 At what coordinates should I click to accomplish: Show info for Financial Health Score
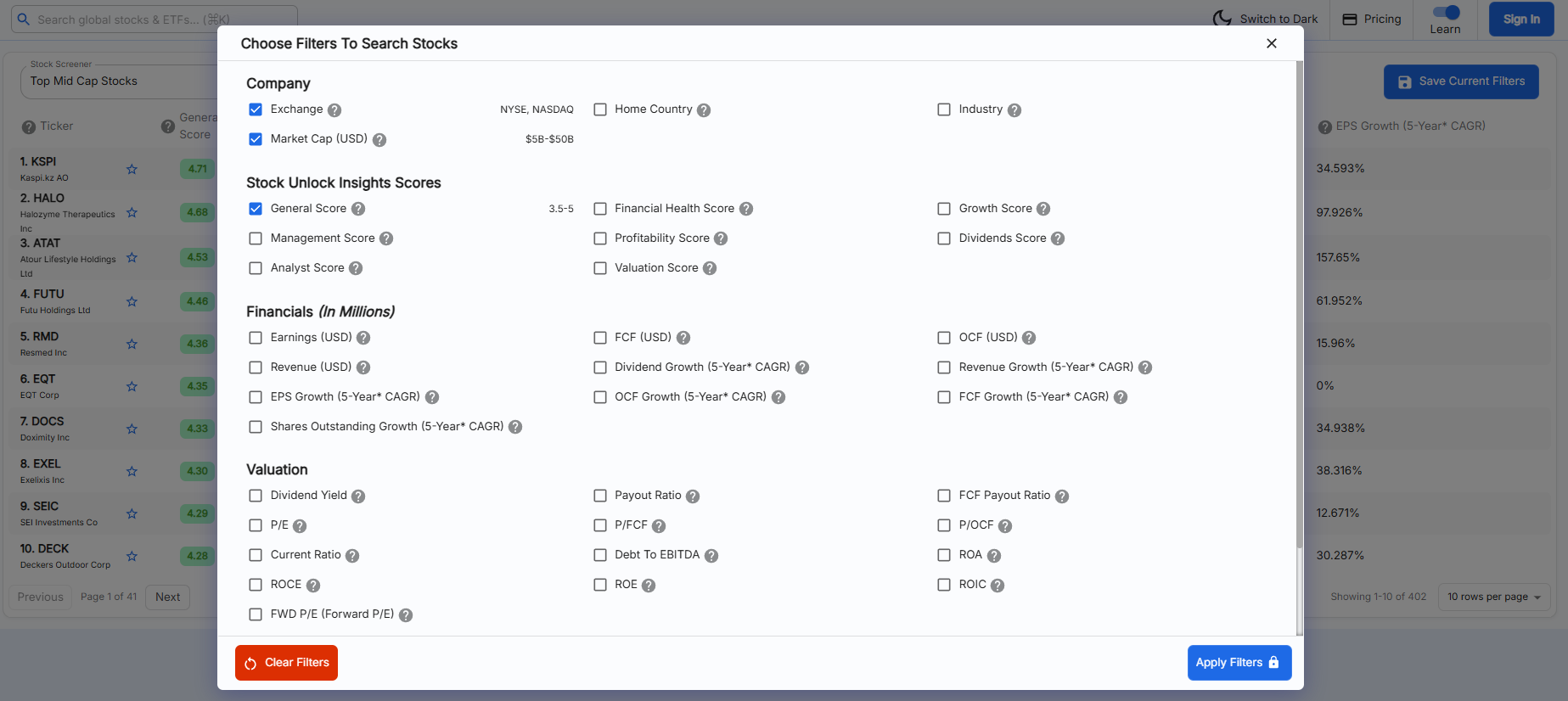(x=746, y=209)
